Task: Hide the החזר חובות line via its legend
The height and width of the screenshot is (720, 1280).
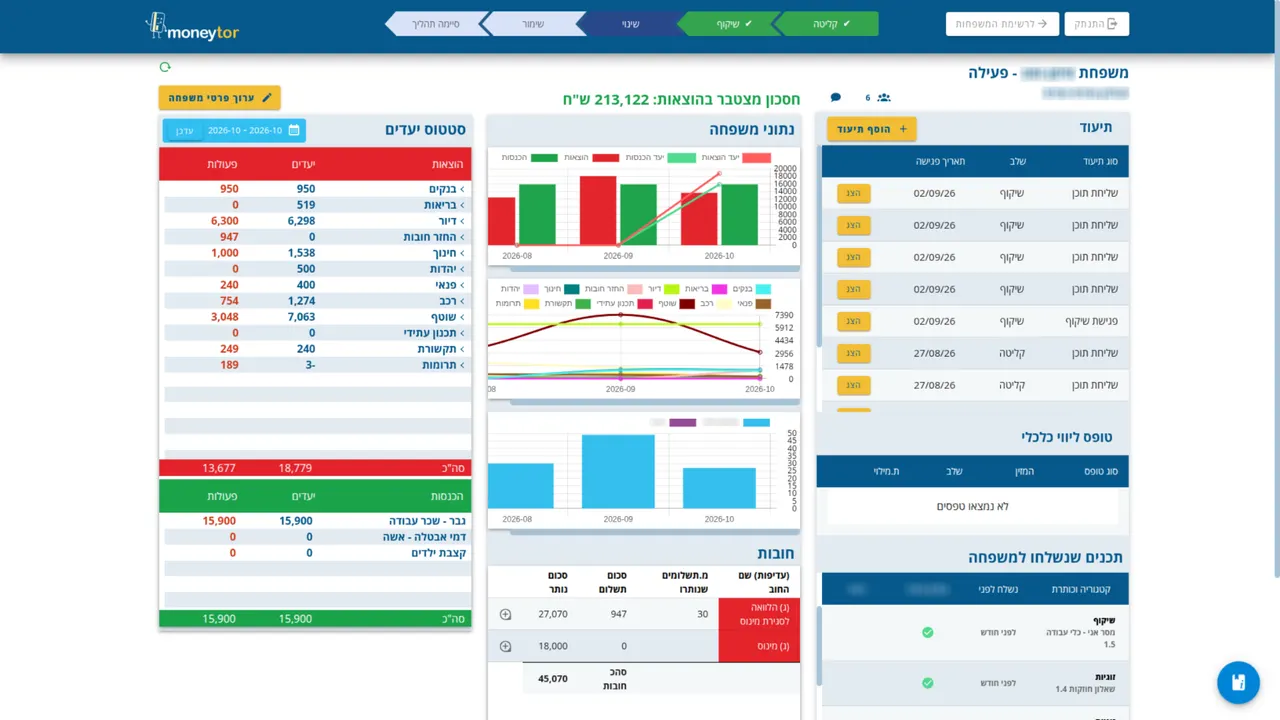Action: (613, 289)
